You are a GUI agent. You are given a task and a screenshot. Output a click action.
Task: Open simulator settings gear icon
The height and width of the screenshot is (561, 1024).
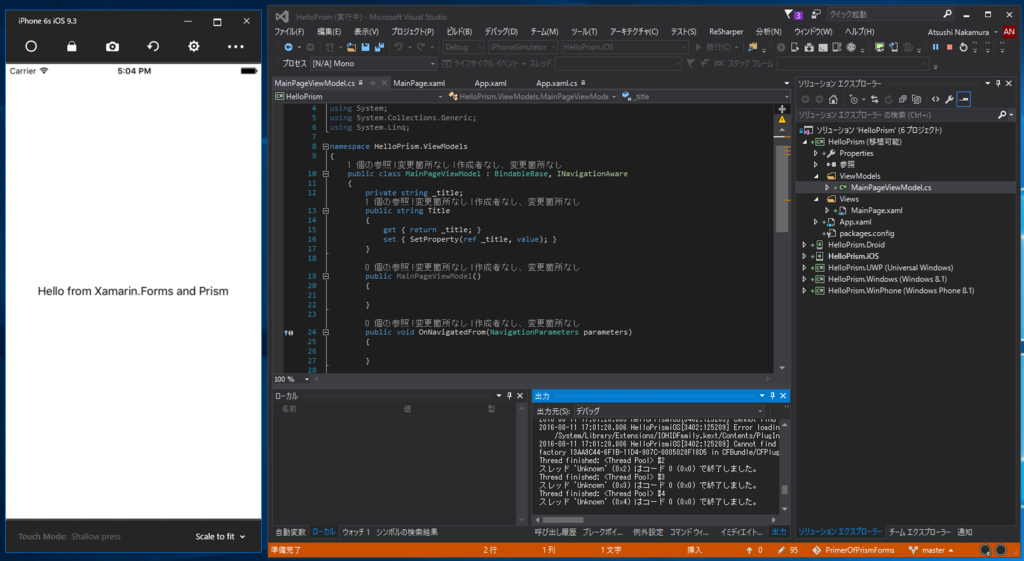194,46
